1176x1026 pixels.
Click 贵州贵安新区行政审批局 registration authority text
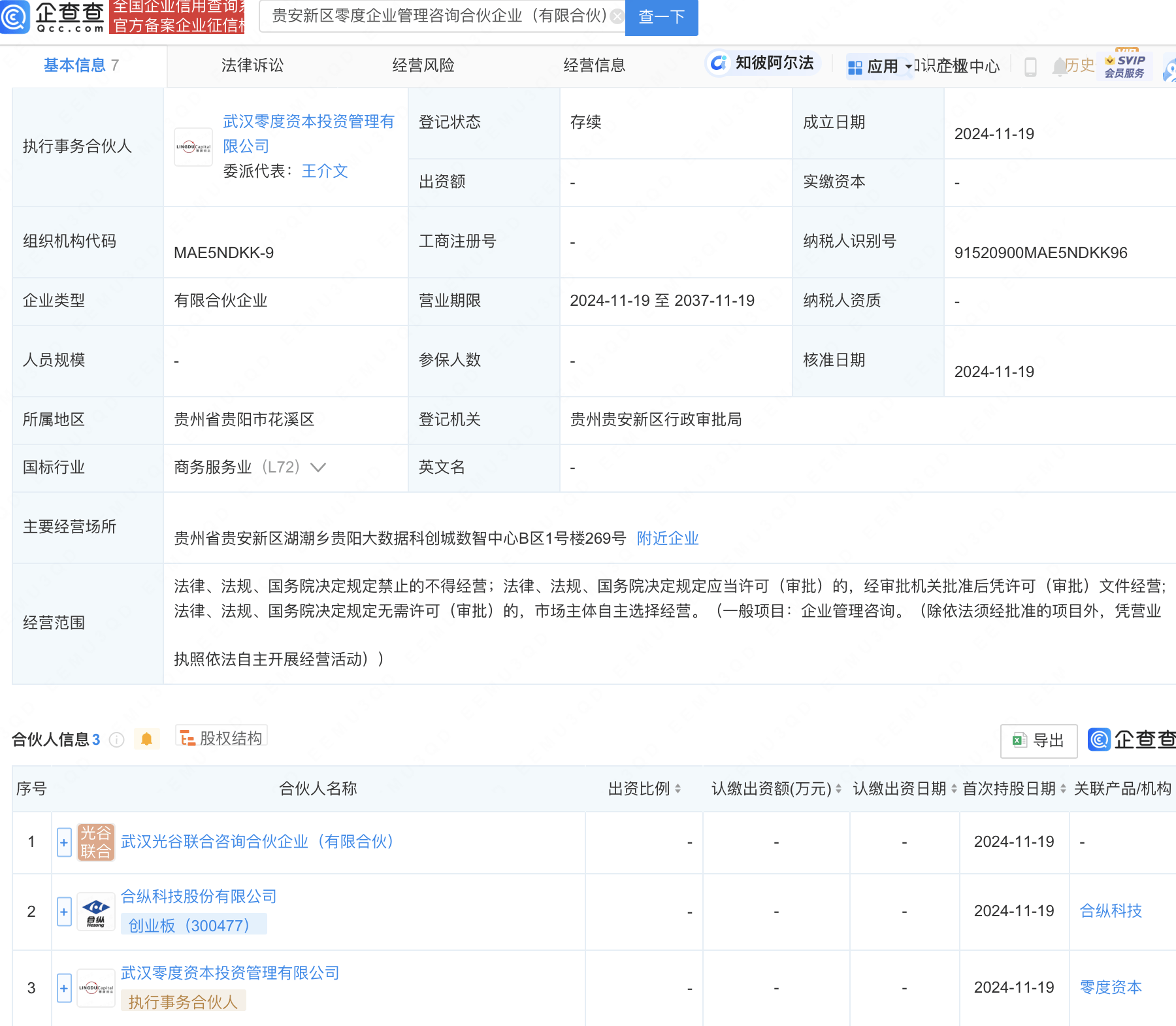pyautogui.click(x=656, y=420)
